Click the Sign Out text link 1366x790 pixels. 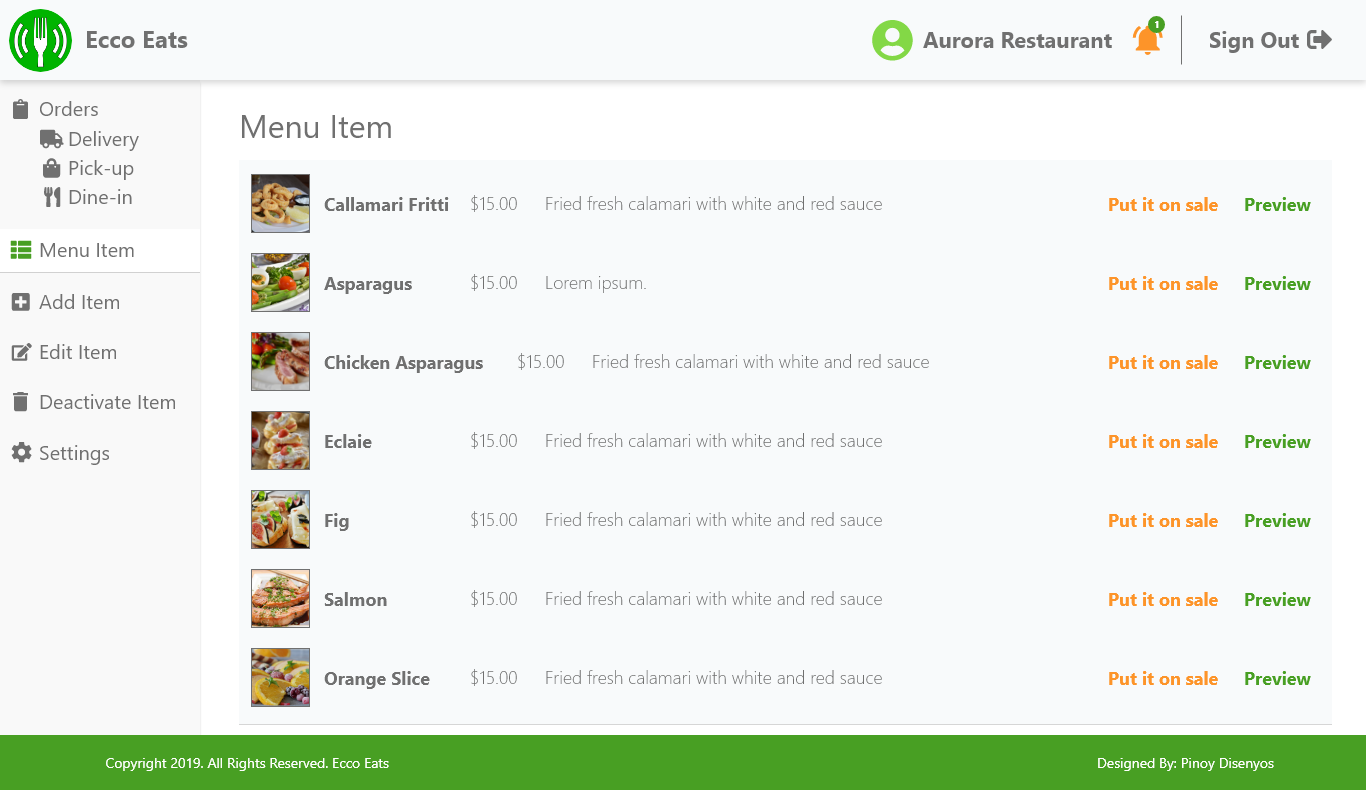click(x=1253, y=40)
